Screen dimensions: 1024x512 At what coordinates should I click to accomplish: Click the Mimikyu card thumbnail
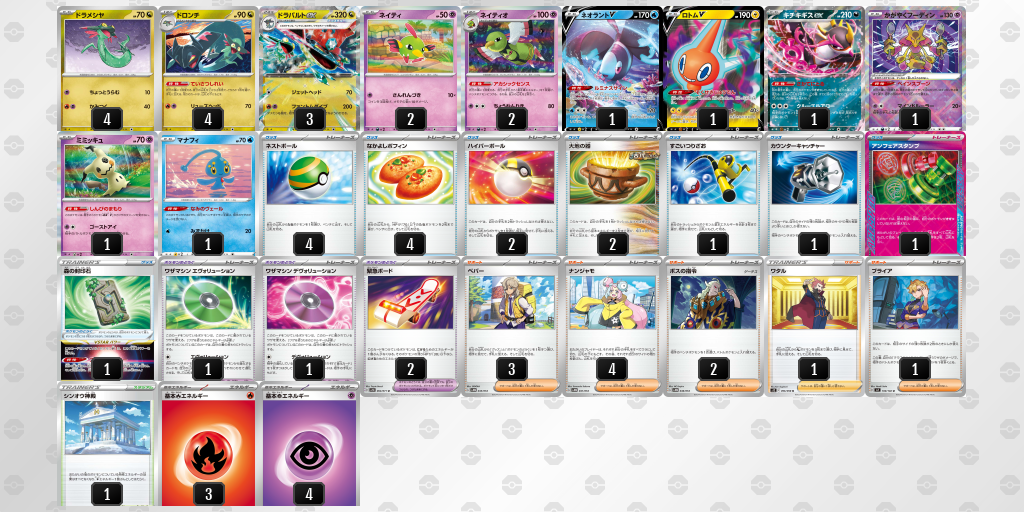[107, 194]
